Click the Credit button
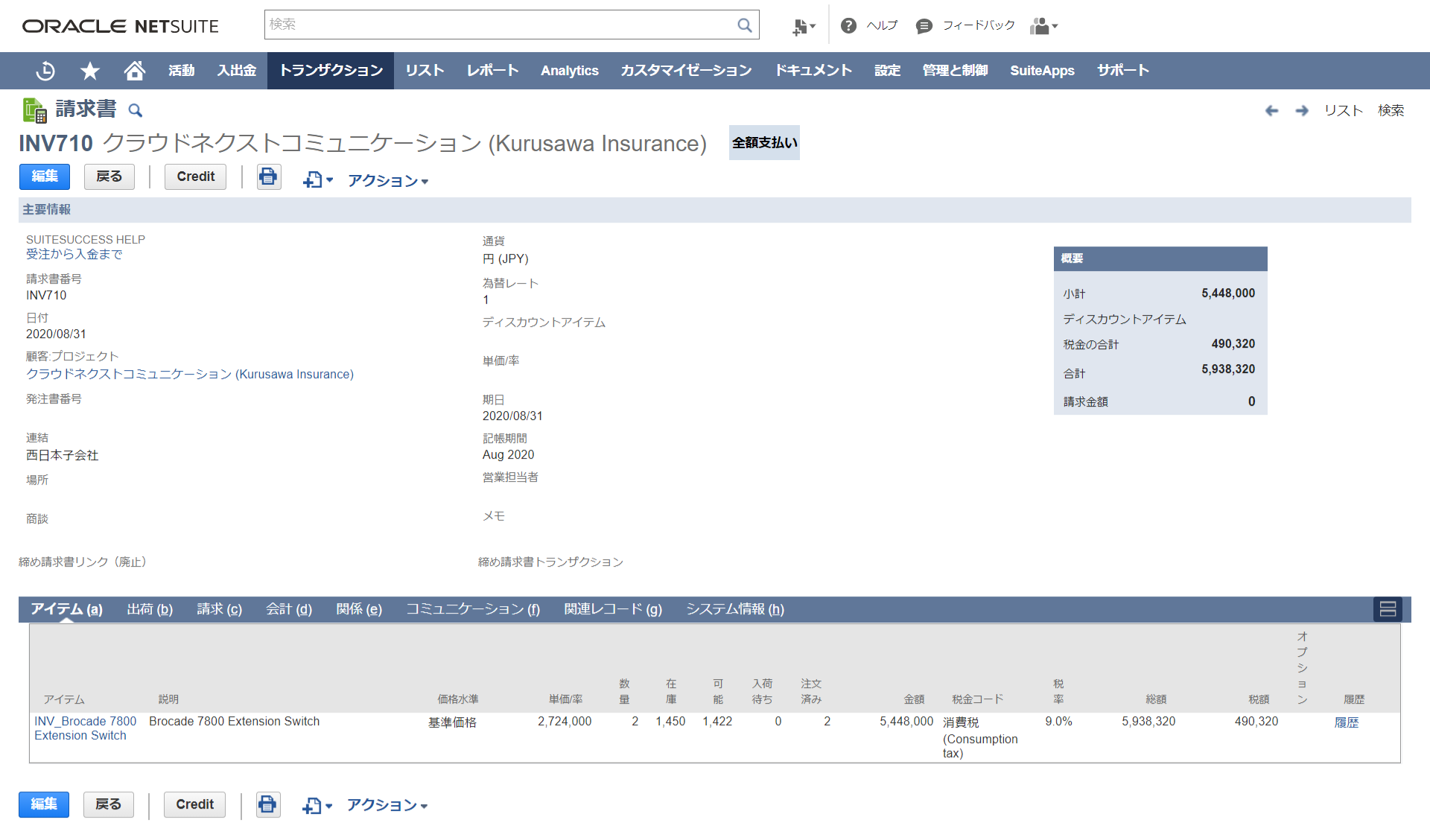Viewport: 1430px width, 840px height. click(194, 176)
